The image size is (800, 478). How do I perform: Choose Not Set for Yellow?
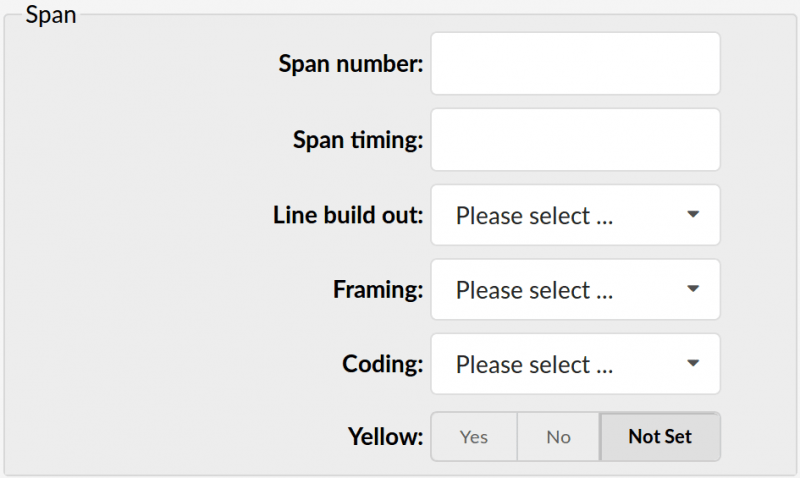[x=660, y=437]
